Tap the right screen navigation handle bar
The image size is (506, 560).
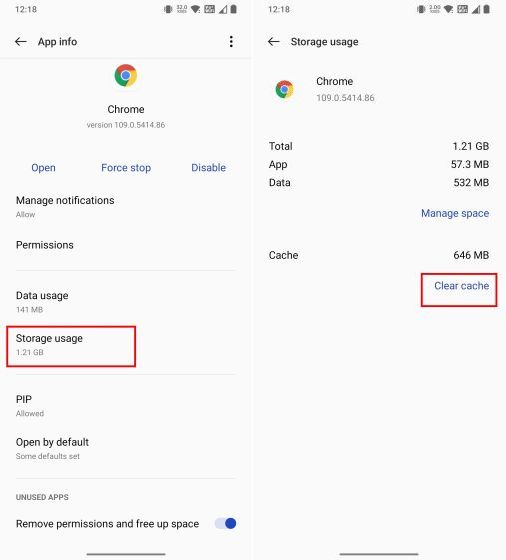pos(379,554)
